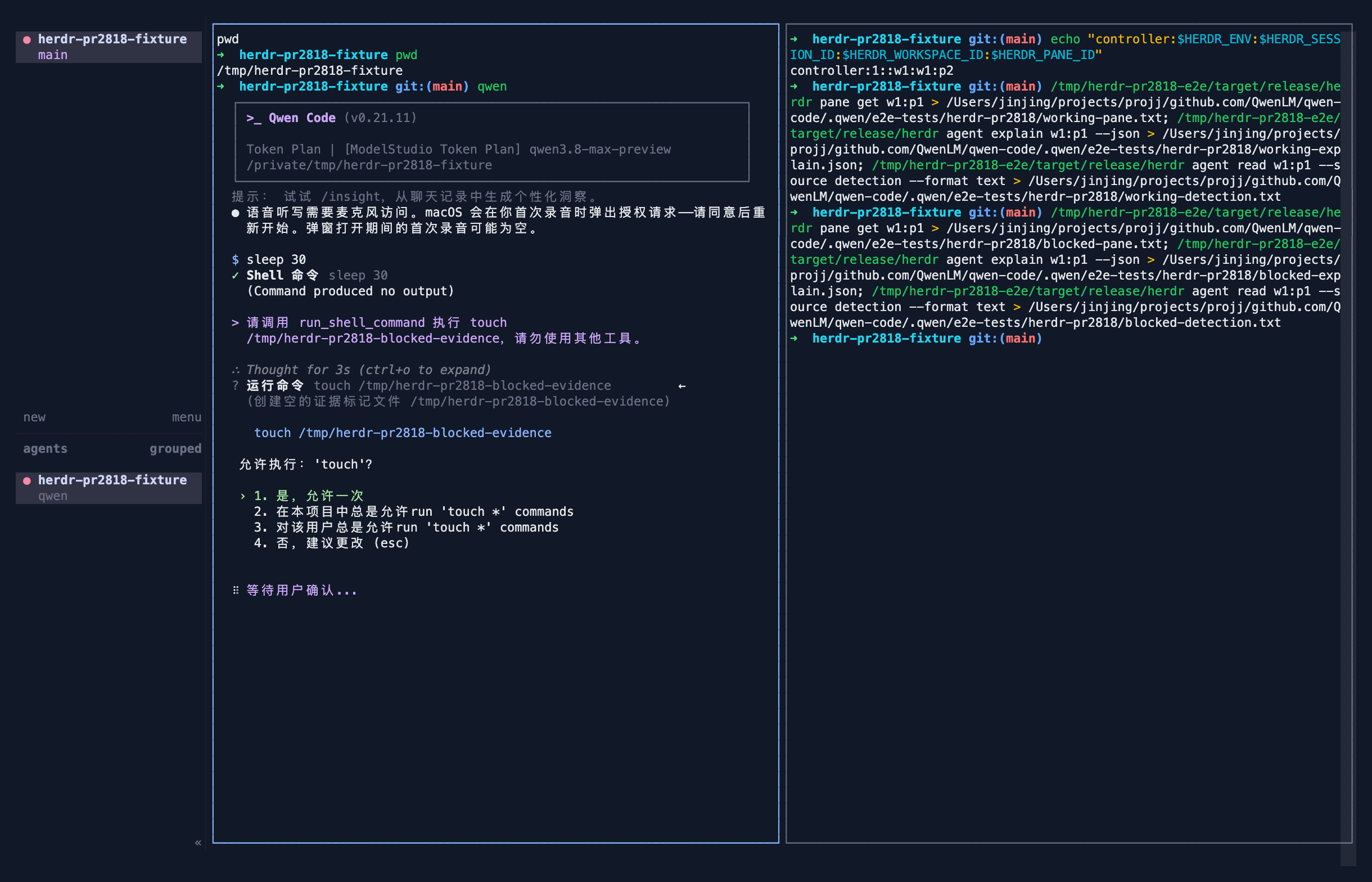Expand the 'Thought for 3s' reasoning line

(x=369, y=370)
